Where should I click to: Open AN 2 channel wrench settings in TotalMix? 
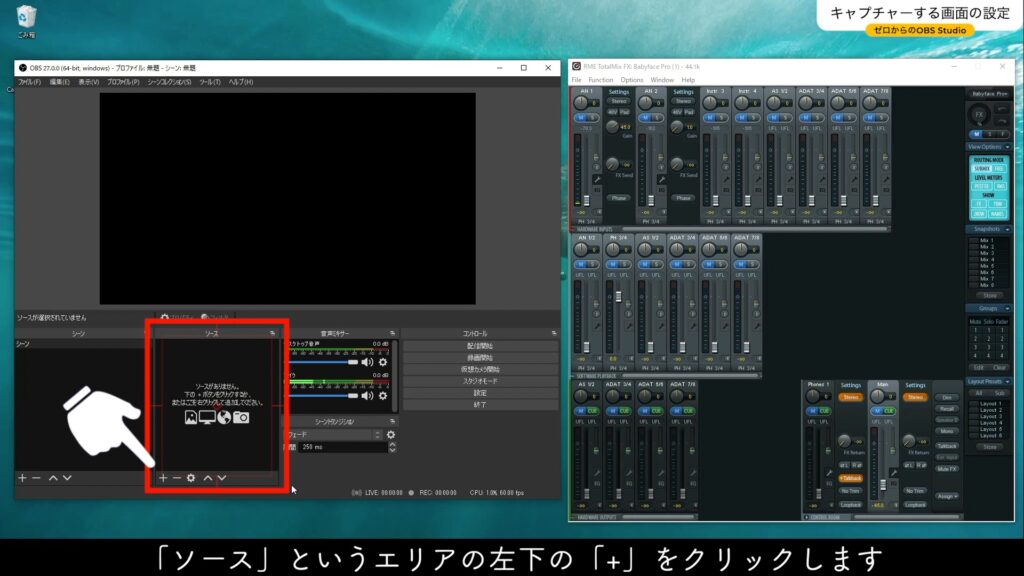pos(662,180)
